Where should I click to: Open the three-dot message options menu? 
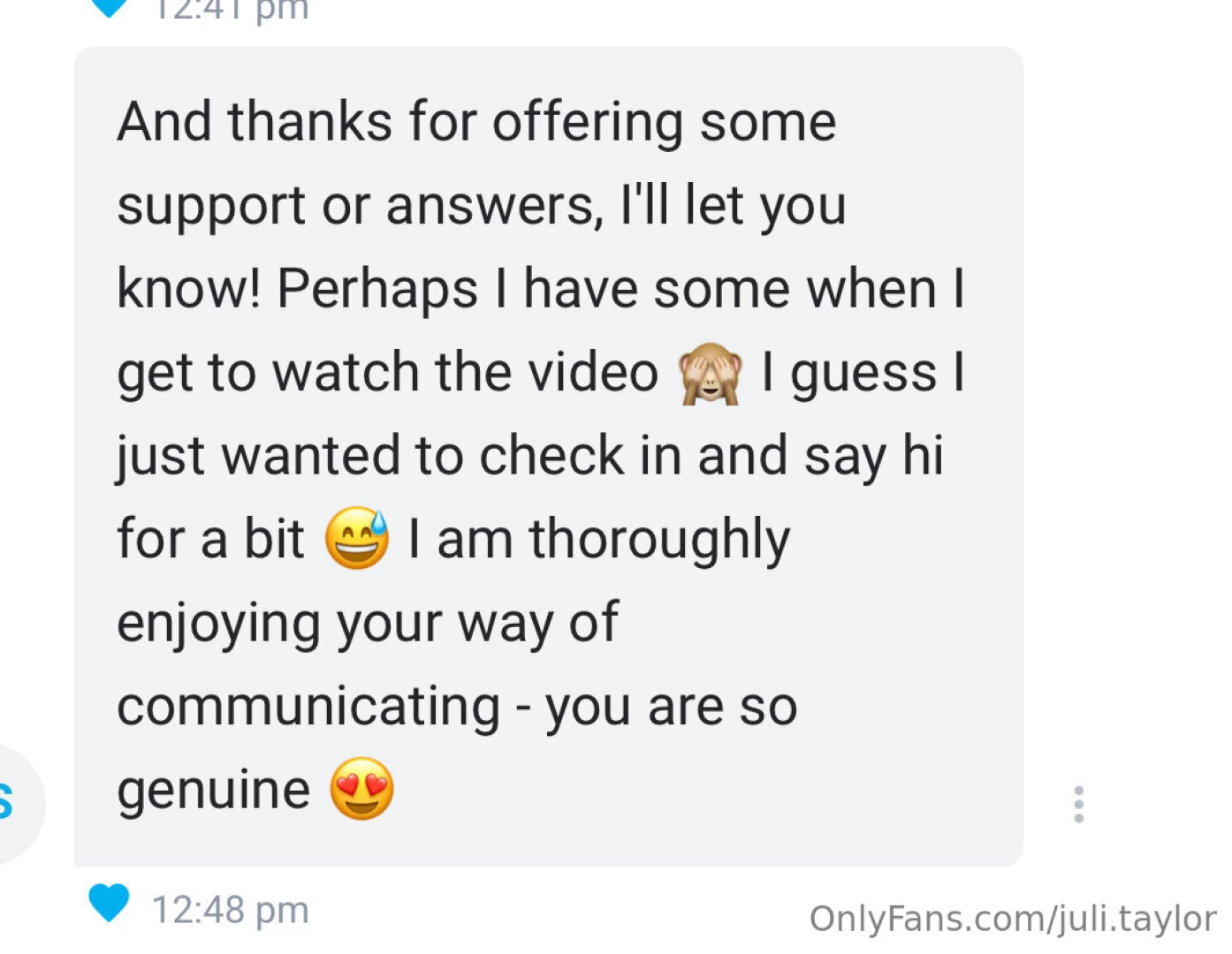pyautogui.click(x=1078, y=804)
